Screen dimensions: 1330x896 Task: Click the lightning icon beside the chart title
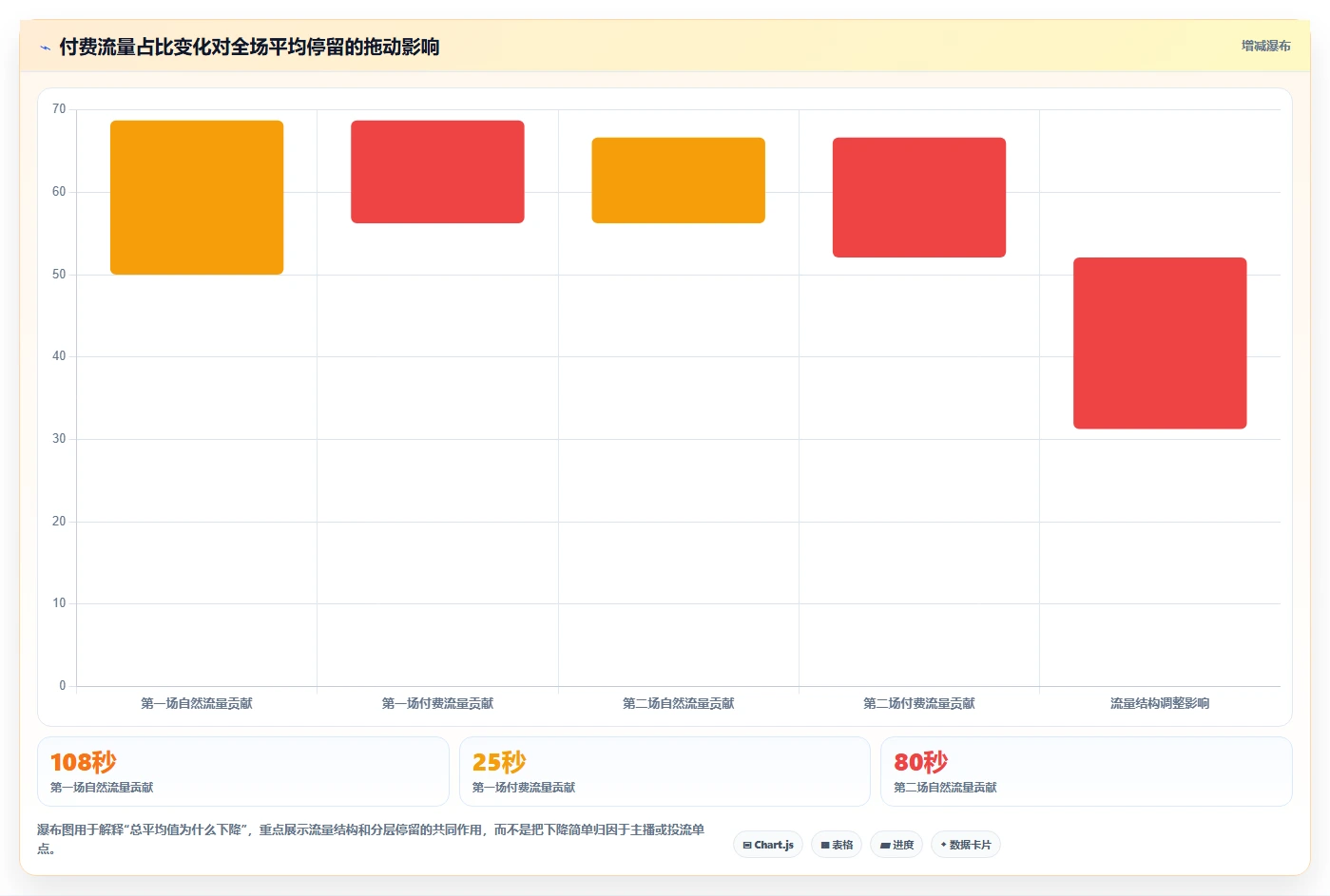(45, 48)
